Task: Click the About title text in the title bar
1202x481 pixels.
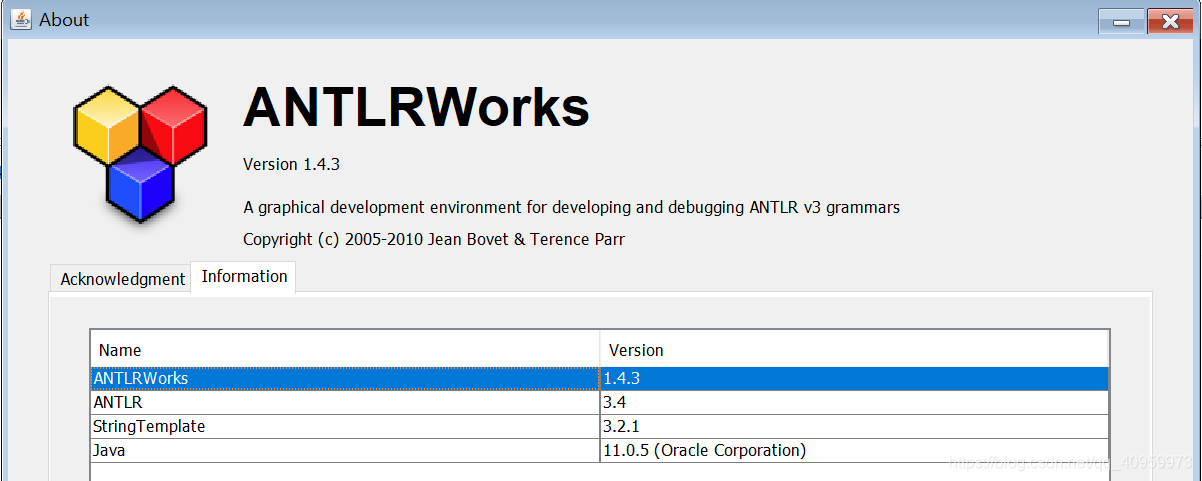Action: point(64,20)
